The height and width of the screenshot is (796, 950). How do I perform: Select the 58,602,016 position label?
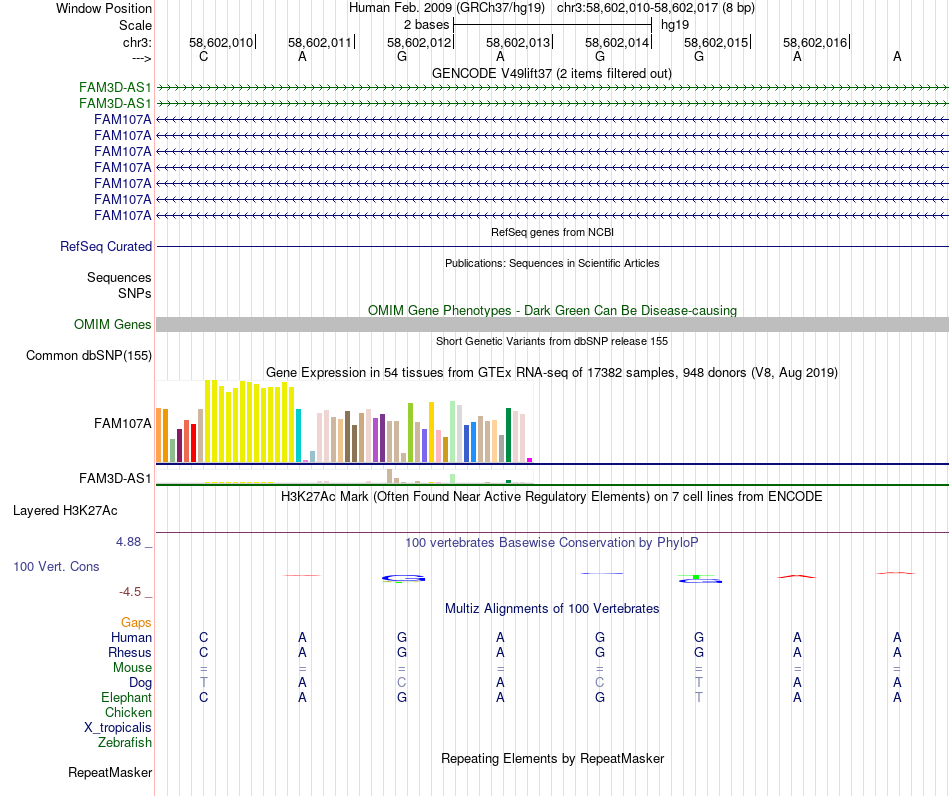point(814,42)
